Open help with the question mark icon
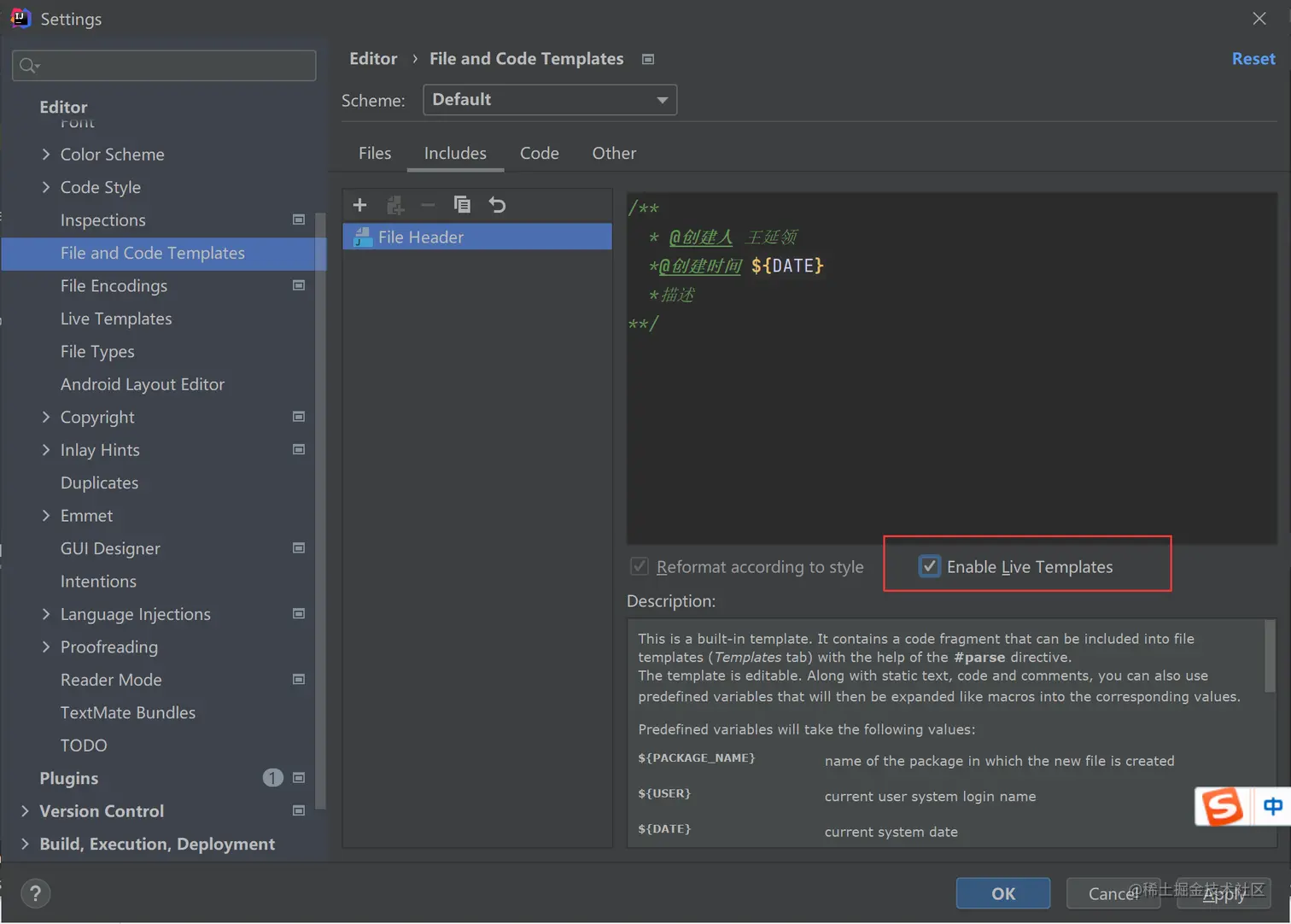The image size is (1291, 924). 35,893
